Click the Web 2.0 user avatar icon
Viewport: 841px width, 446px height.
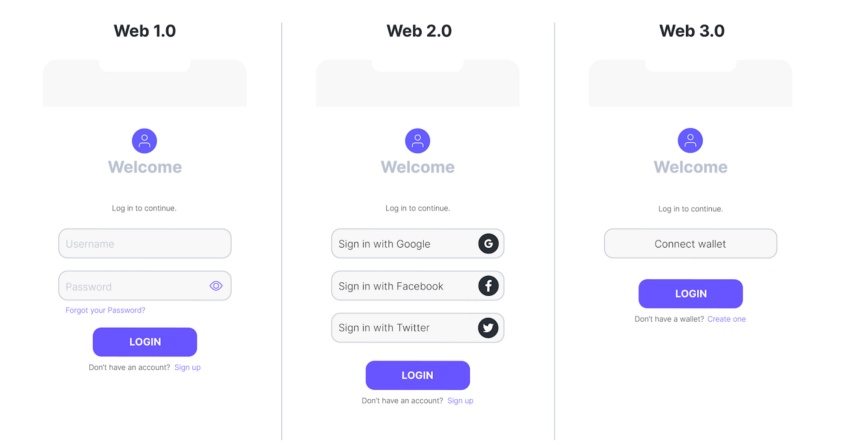(417, 141)
